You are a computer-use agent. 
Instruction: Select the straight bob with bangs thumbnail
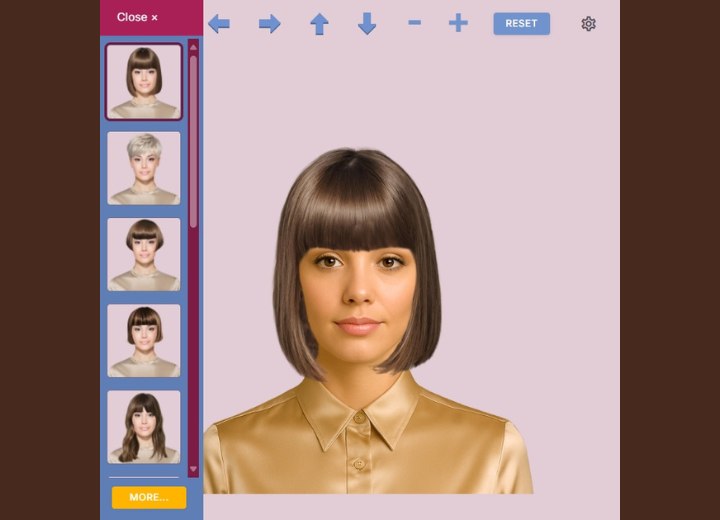coord(144,82)
